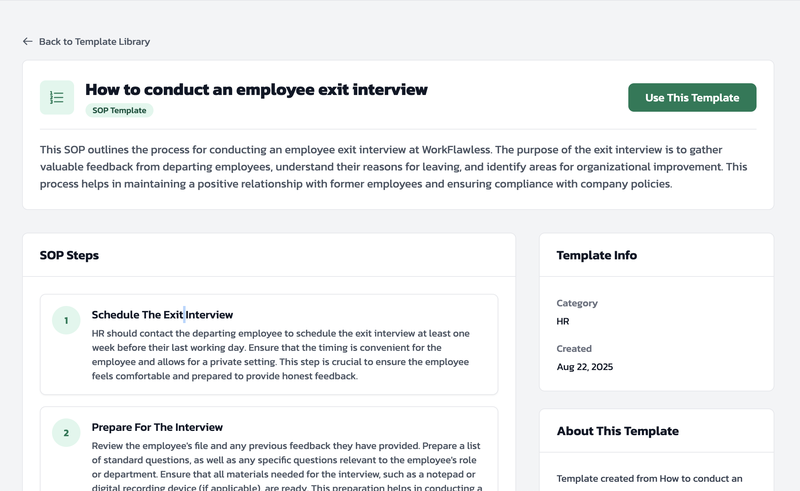
Task: Click the SOP overview description paragraph
Action: (393, 167)
